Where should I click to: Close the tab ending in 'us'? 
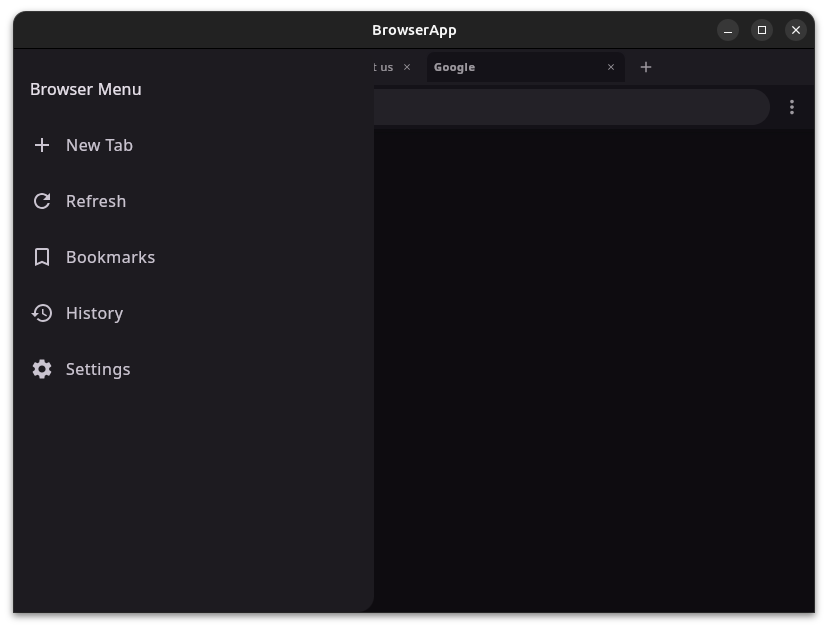[407, 67]
